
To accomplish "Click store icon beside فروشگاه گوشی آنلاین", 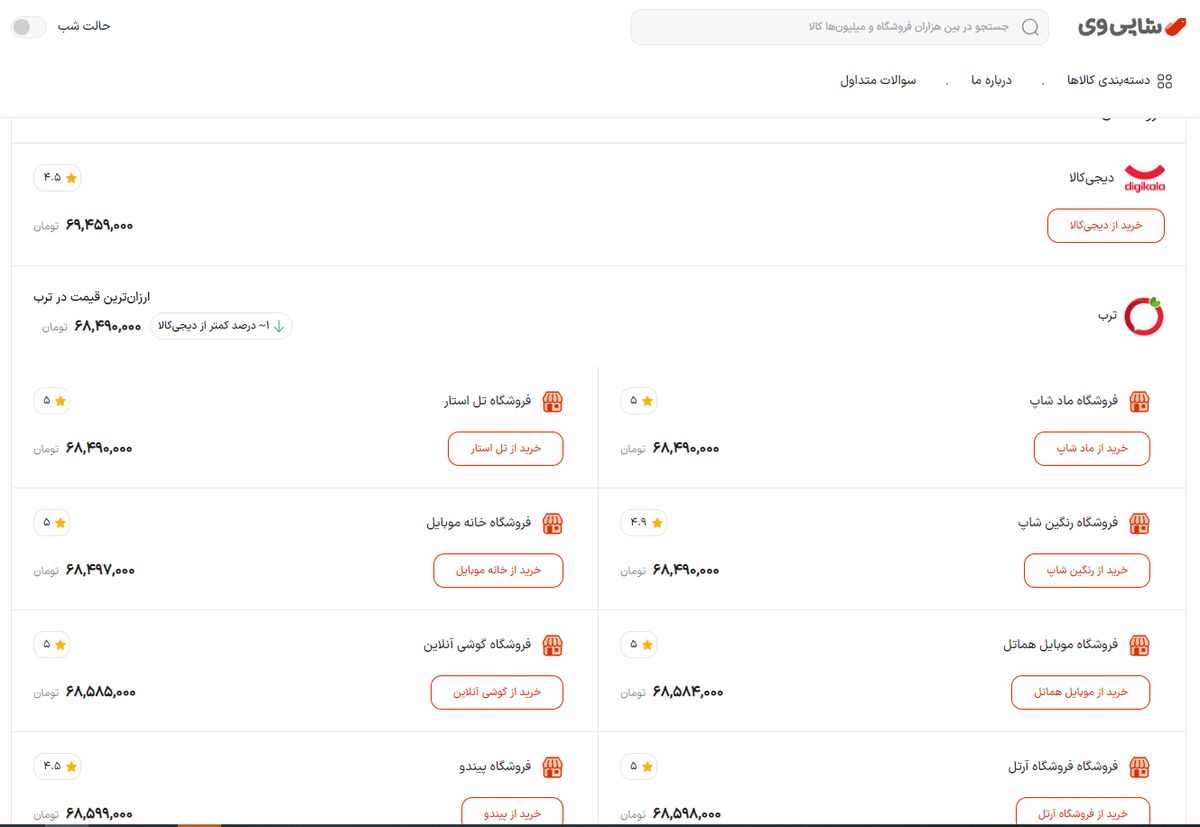I will 552,645.
